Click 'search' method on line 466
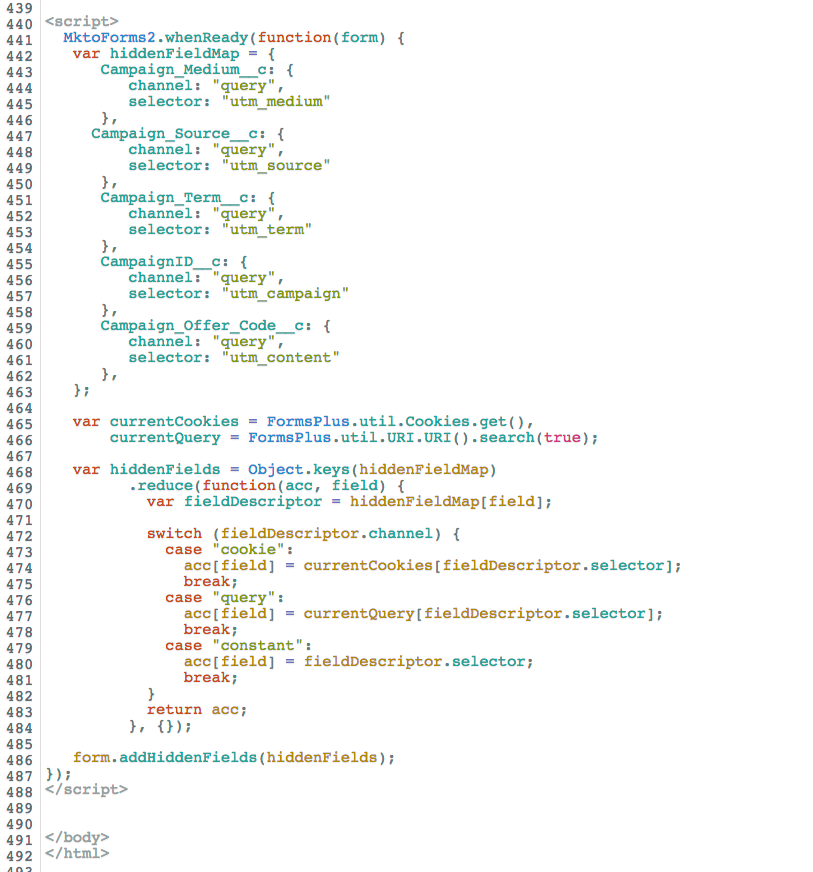This screenshot has width=813, height=872. click(x=507, y=438)
